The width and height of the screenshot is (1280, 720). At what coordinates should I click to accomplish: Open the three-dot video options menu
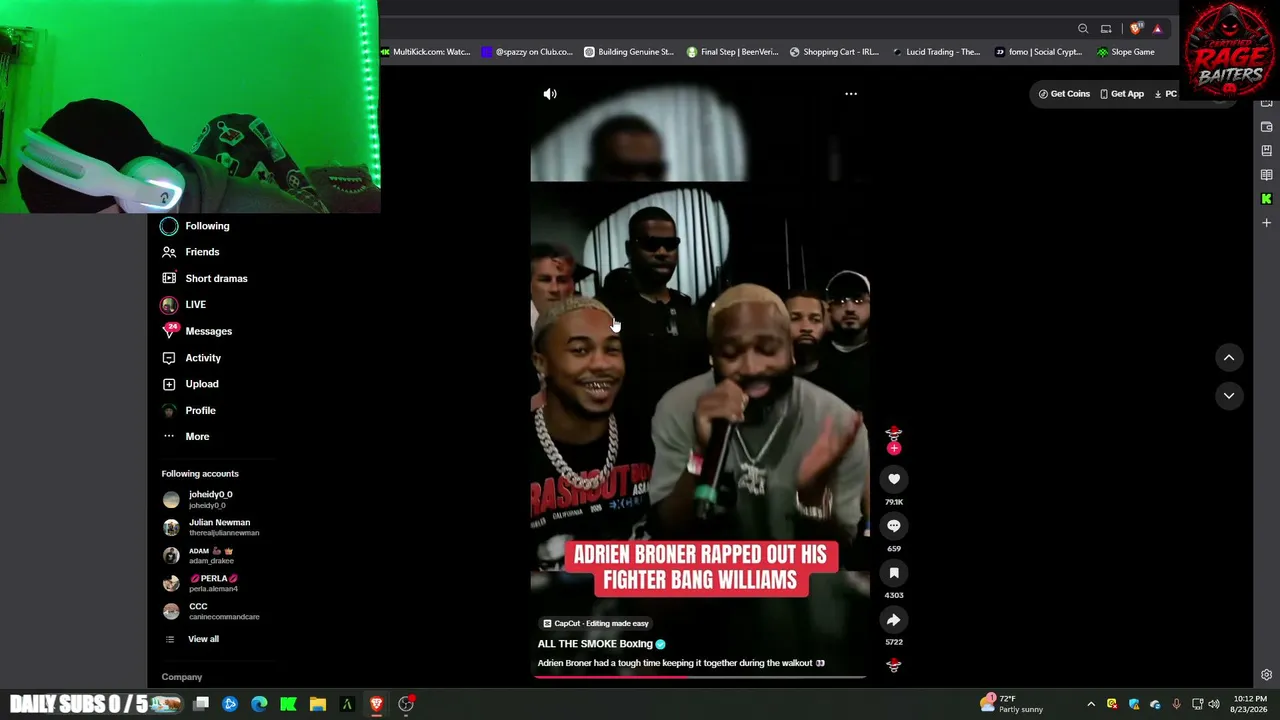(851, 94)
